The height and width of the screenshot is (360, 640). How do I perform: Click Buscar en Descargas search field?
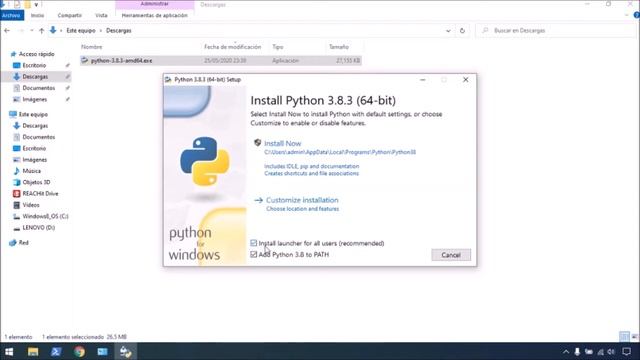pos(555,31)
